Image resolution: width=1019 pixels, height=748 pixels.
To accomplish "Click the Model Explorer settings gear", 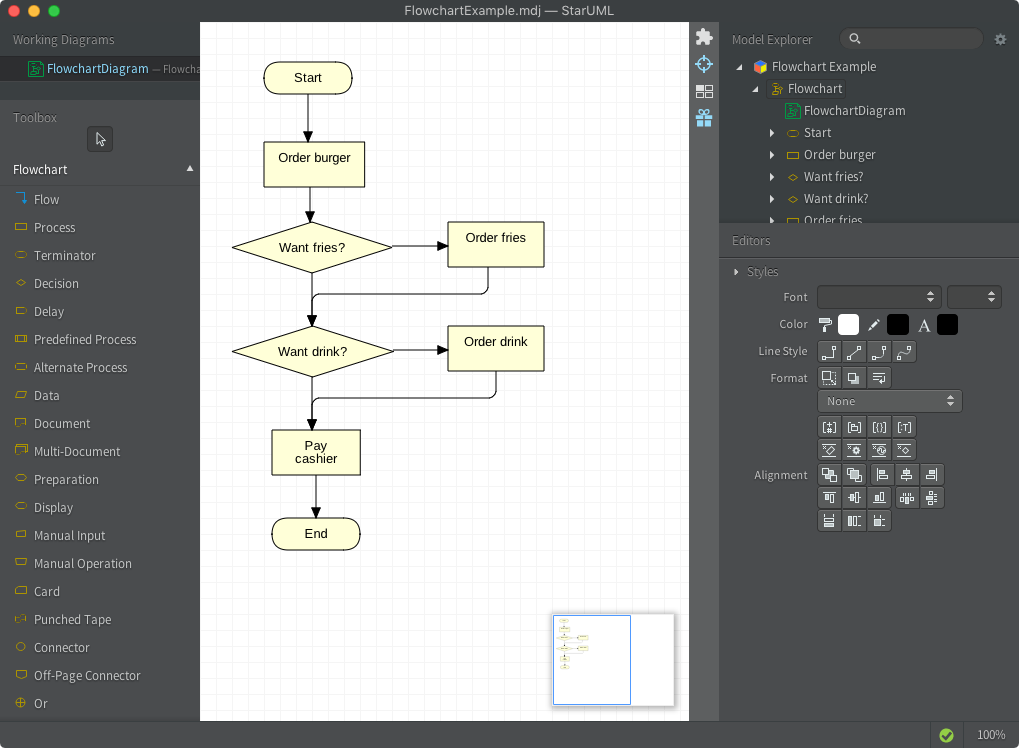I will point(1002,39).
